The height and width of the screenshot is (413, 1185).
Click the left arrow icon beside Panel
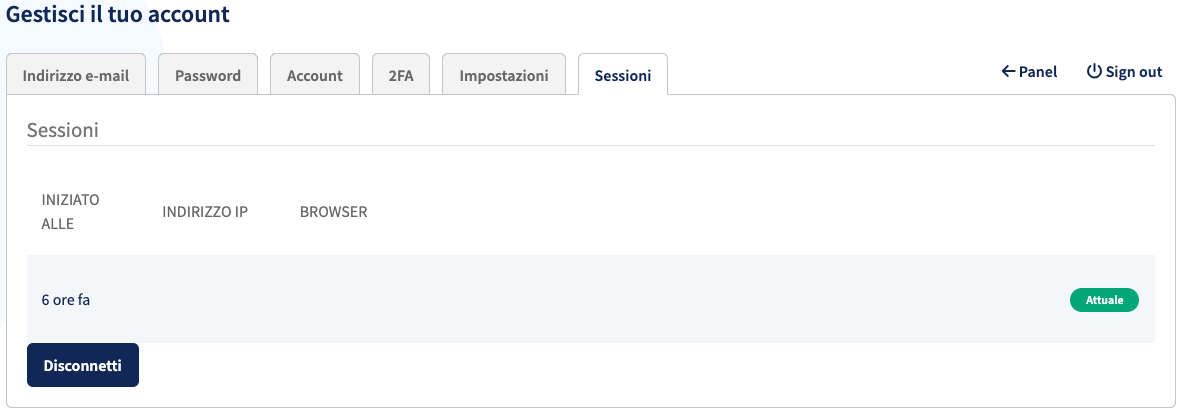point(1007,72)
